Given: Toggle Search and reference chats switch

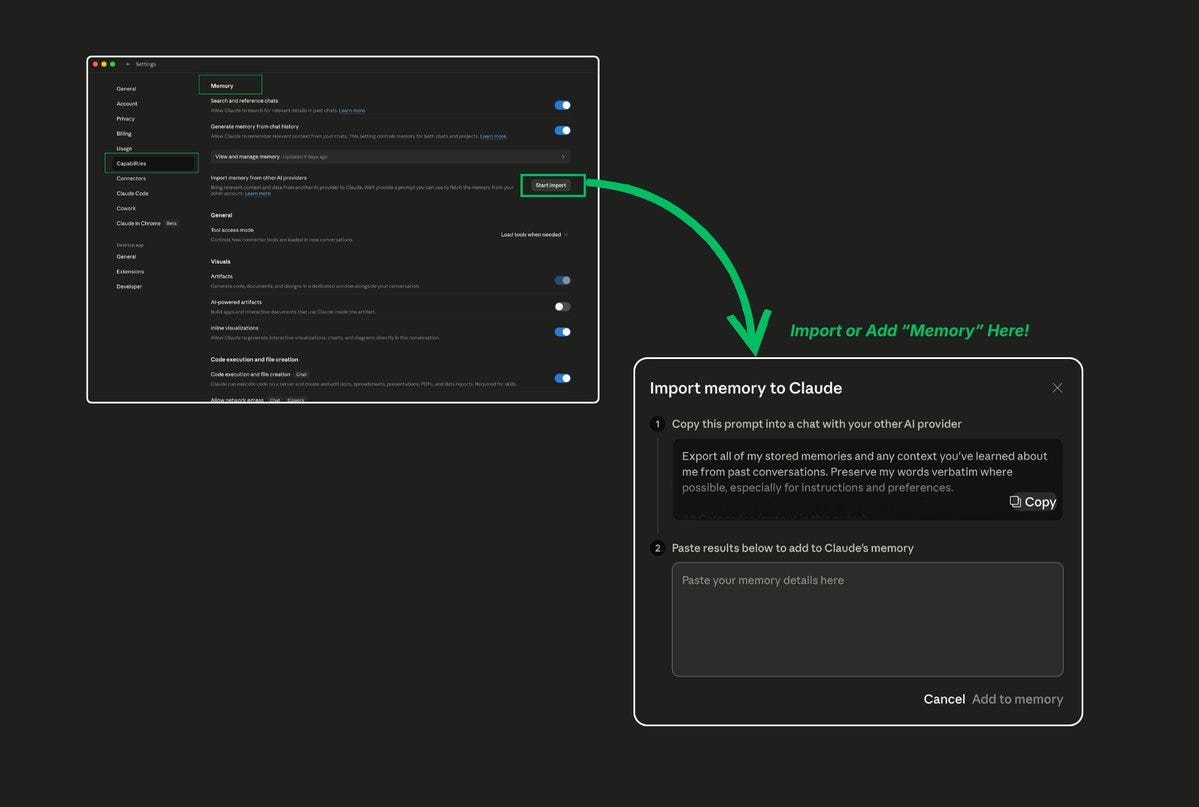Looking at the screenshot, I should click(562, 105).
